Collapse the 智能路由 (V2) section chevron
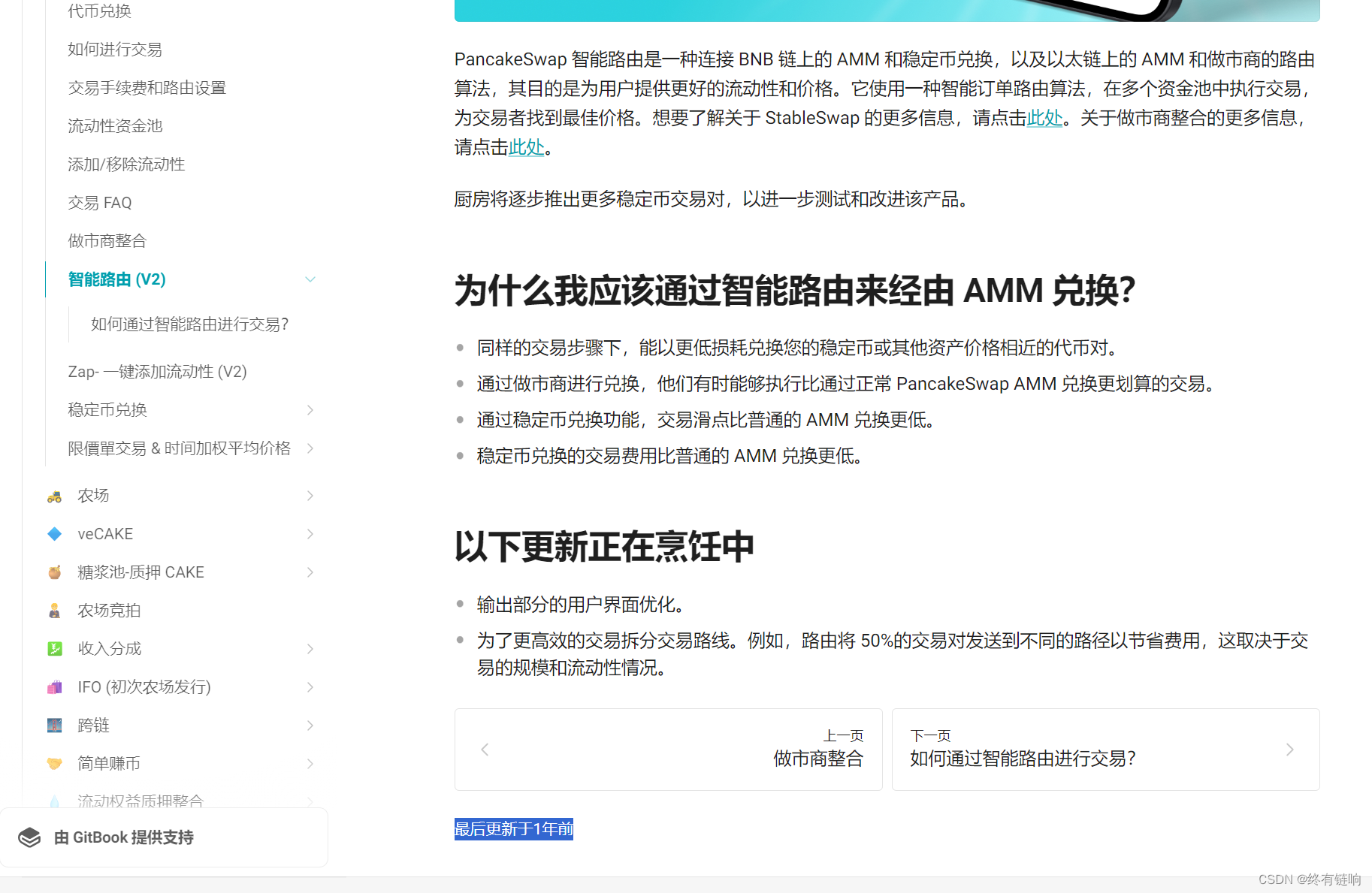The height and width of the screenshot is (893, 1372). coord(310,279)
